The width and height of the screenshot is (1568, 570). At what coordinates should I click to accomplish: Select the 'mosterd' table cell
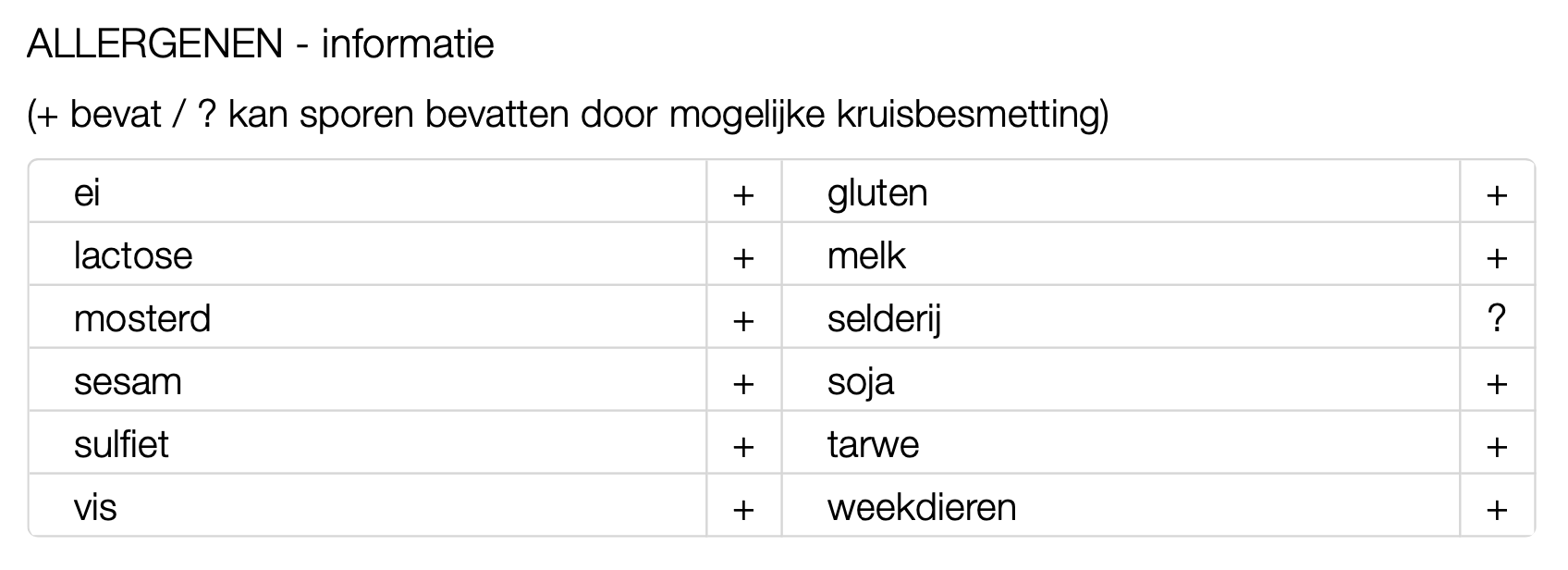142,319
